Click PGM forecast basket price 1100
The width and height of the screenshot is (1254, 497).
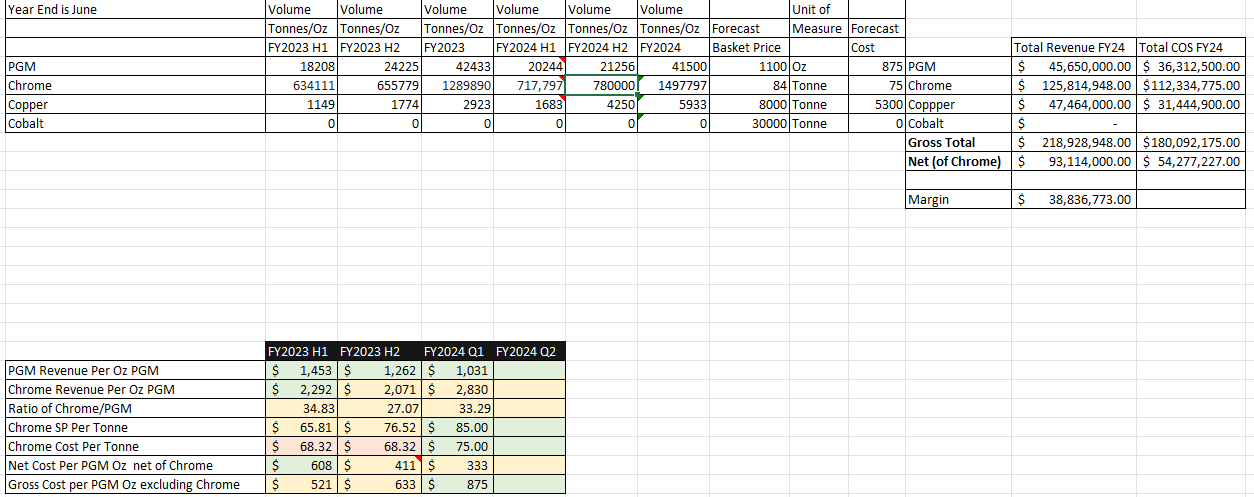[750, 67]
